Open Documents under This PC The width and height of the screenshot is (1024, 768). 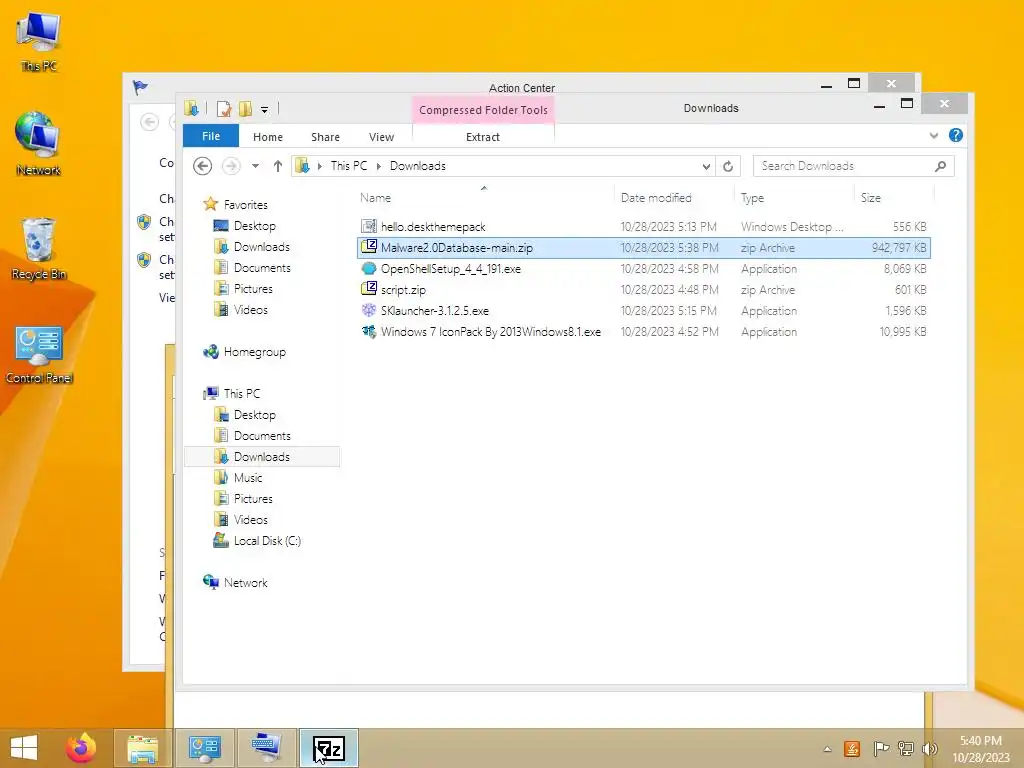coord(262,436)
